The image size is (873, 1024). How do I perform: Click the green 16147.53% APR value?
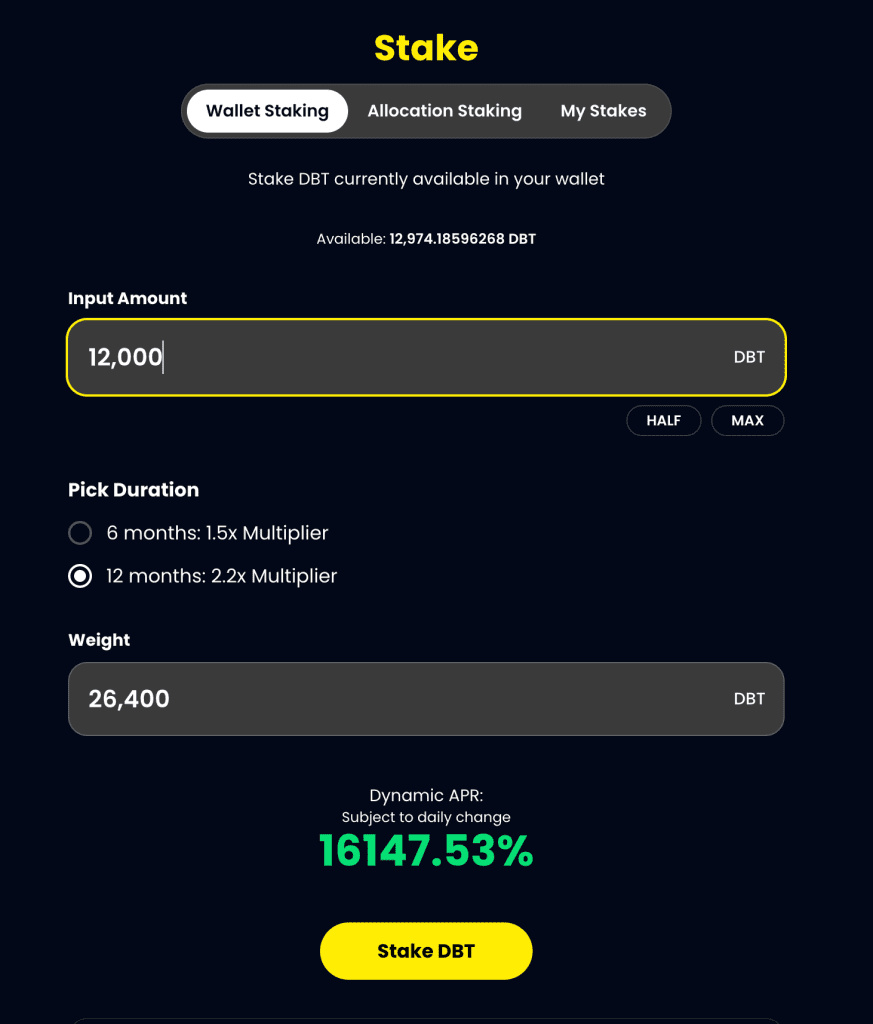(426, 851)
